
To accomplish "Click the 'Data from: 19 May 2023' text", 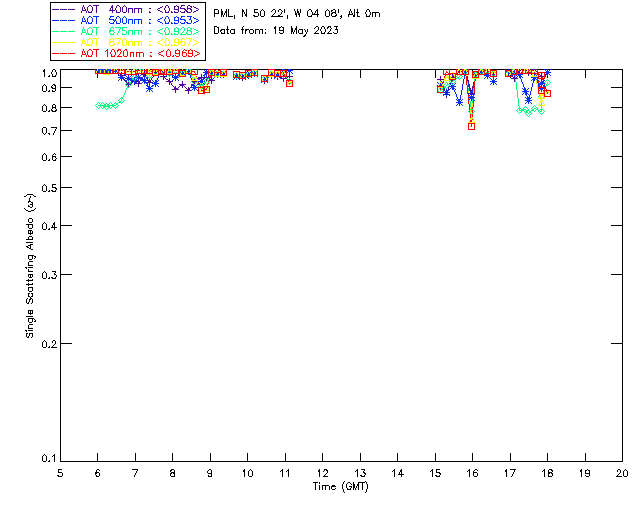I will point(276,31).
